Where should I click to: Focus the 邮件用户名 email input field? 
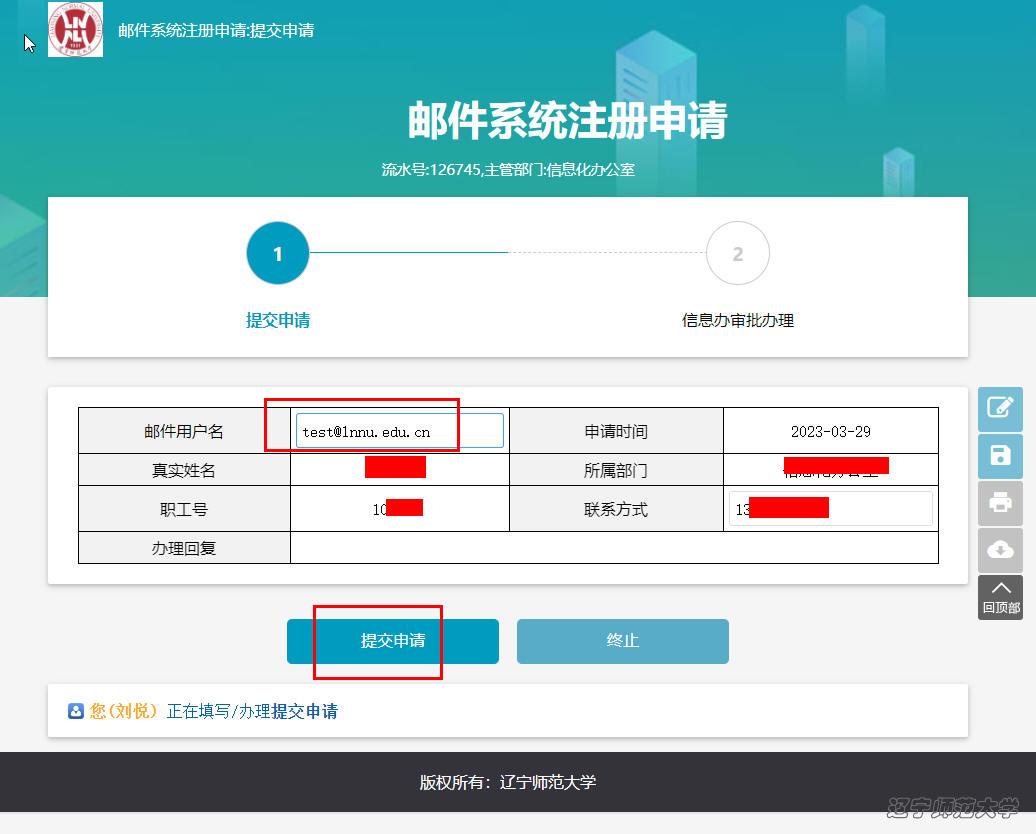click(x=400, y=431)
